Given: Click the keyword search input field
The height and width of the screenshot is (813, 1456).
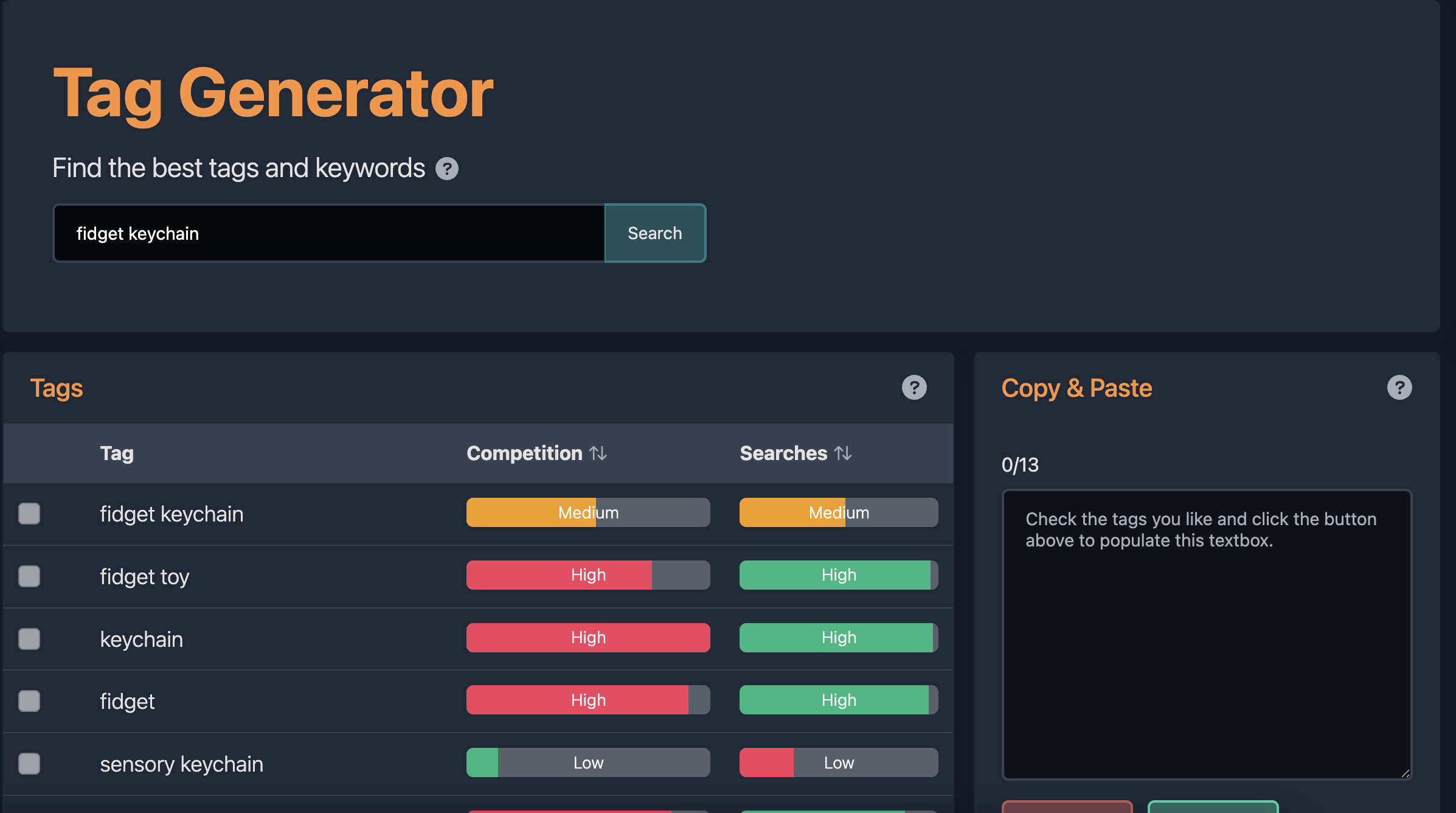Looking at the screenshot, I should coord(328,234).
